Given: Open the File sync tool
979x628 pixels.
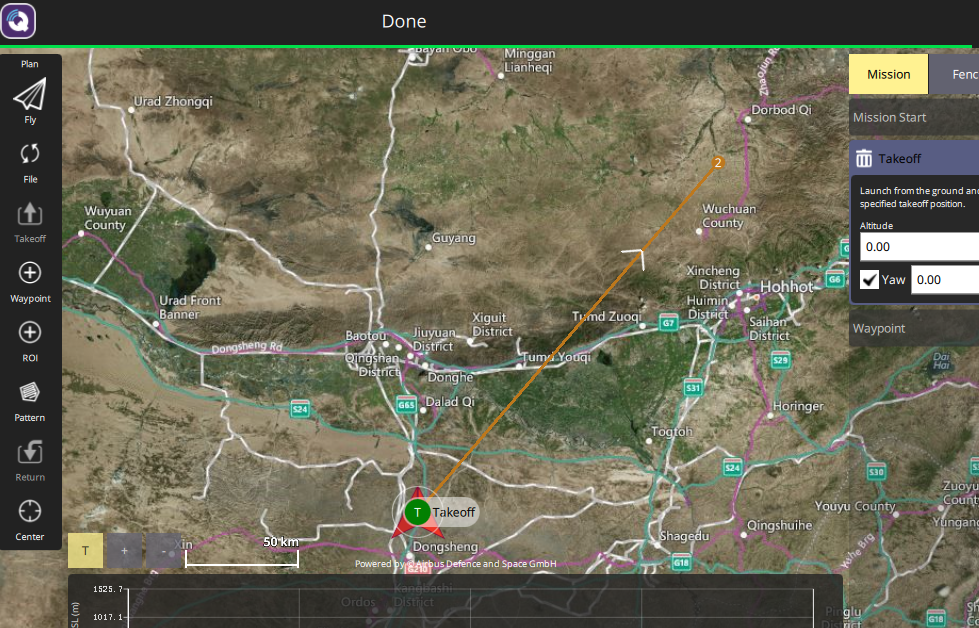Looking at the screenshot, I should click(30, 161).
